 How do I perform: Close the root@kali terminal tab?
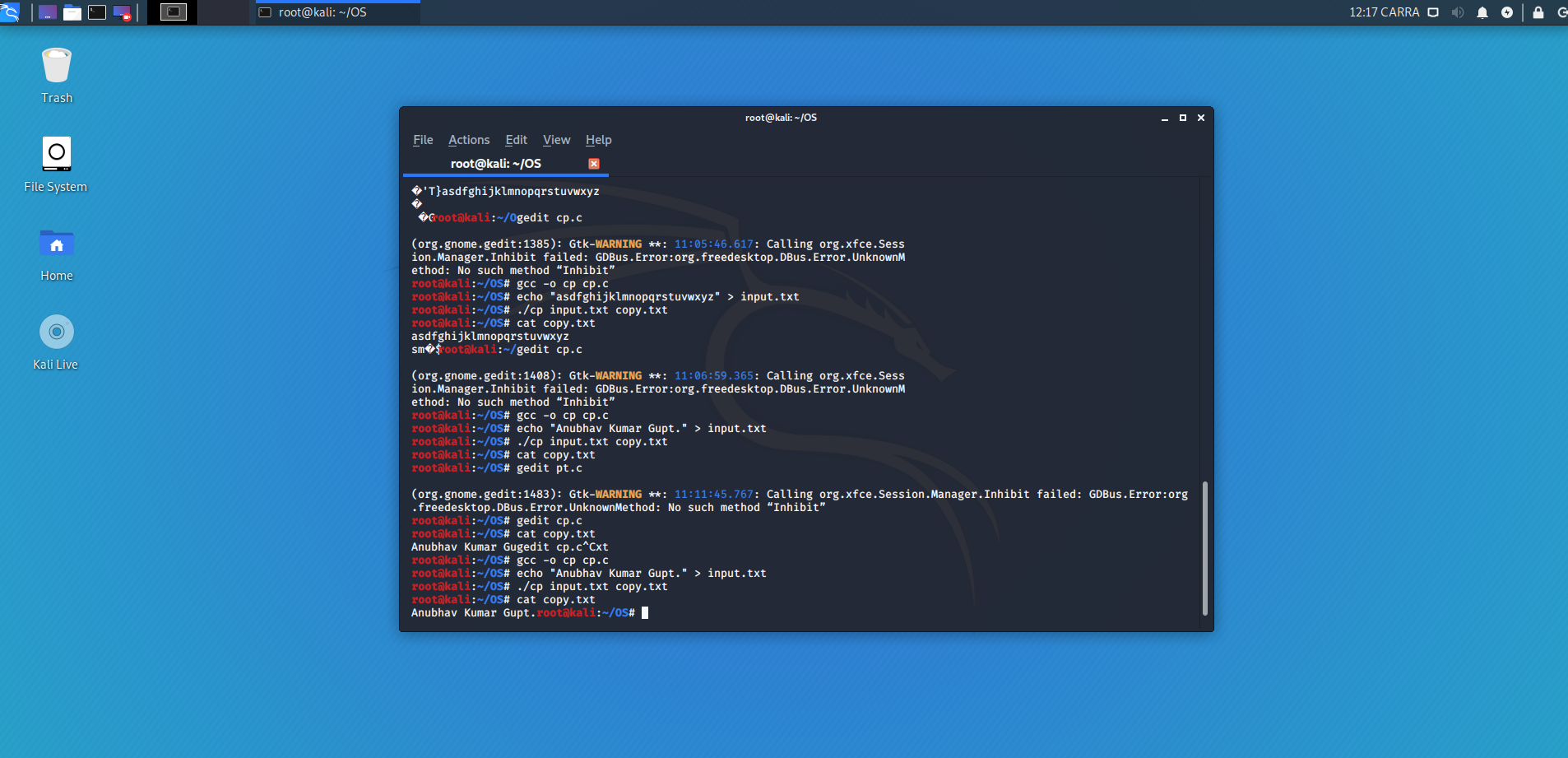pos(595,163)
